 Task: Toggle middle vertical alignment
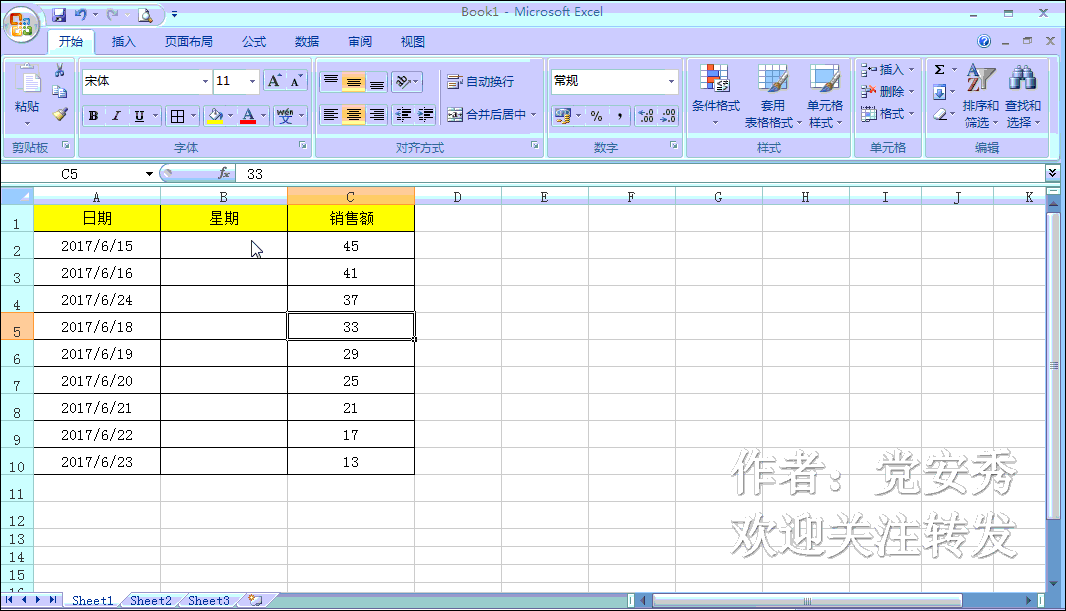pos(354,82)
